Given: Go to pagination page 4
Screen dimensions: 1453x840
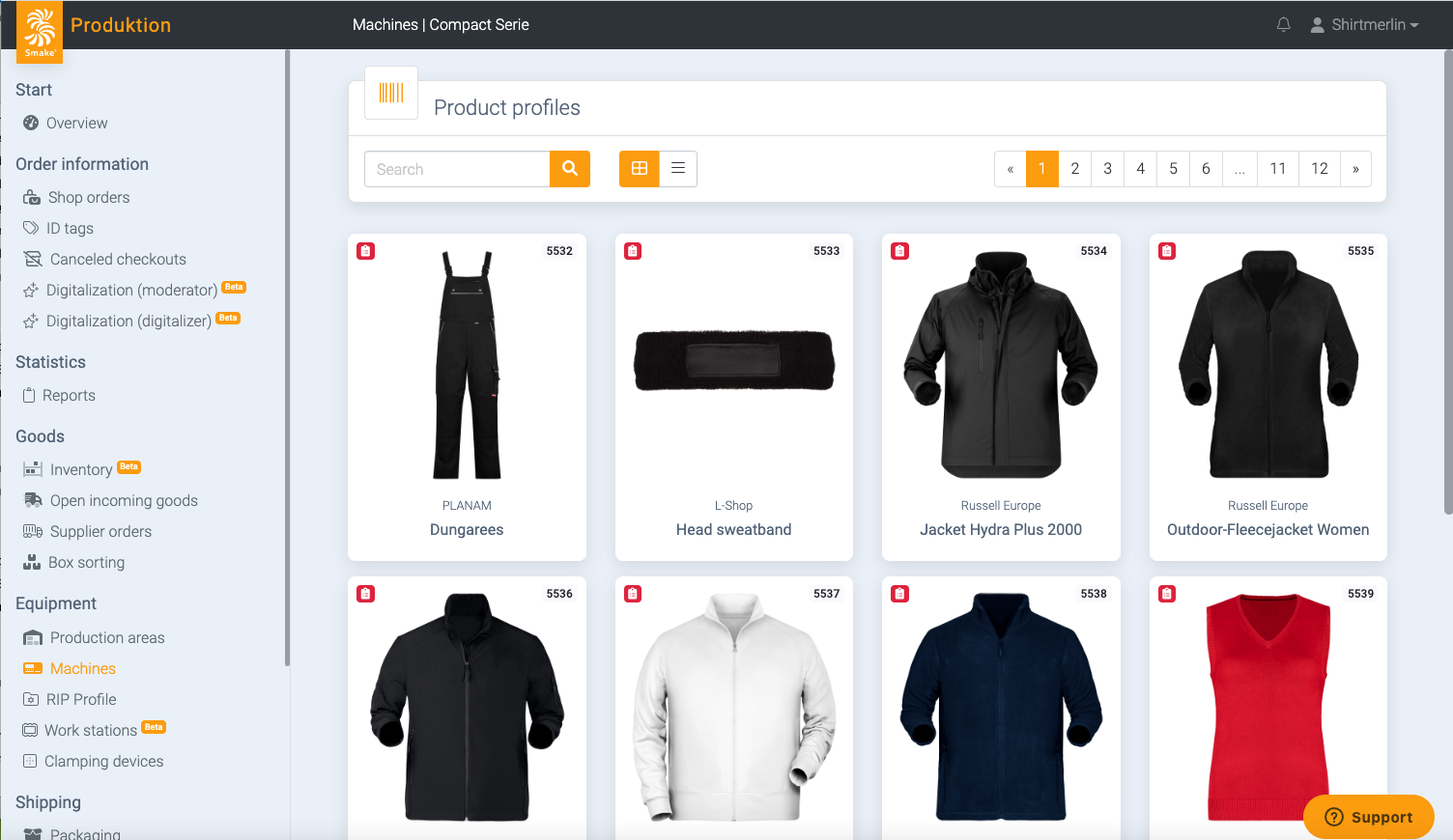Looking at the screenshot, I should (x=1140, y=169).
